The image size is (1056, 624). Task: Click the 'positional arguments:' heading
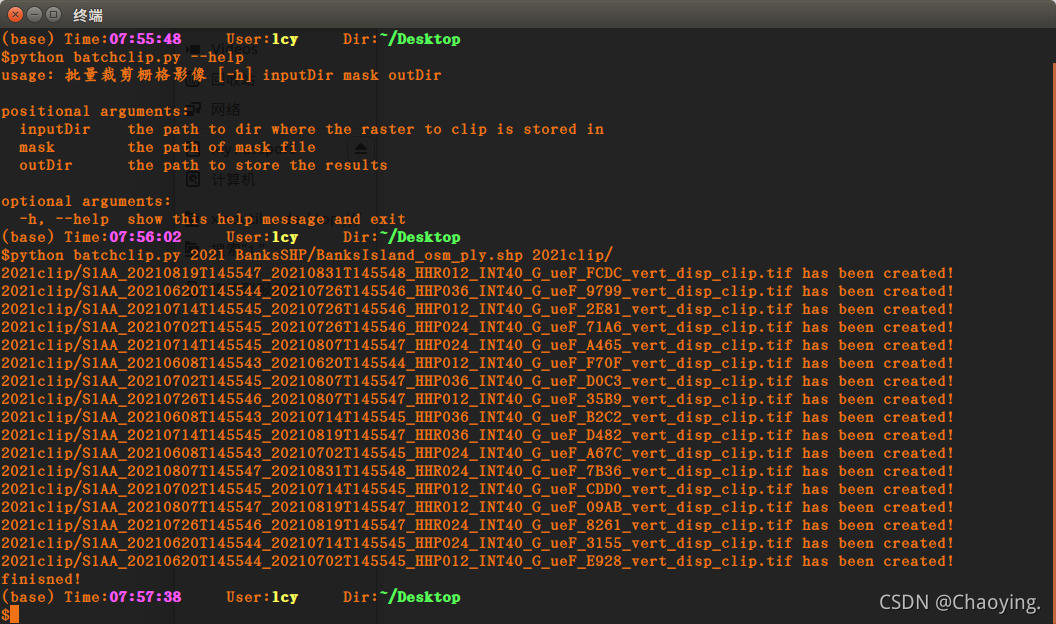point(96,111)
